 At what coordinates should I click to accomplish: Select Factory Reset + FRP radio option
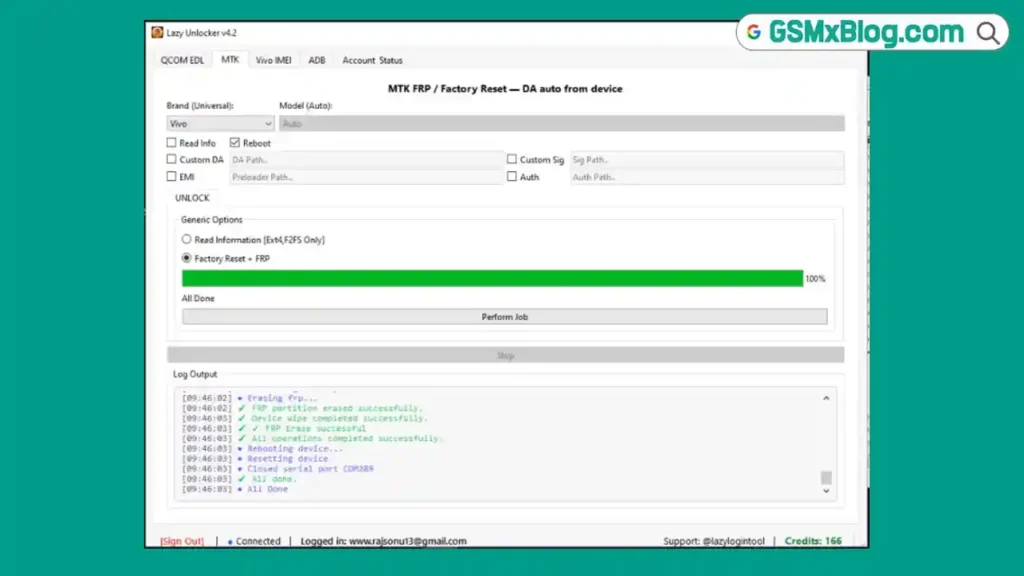[x=187, y=259]
